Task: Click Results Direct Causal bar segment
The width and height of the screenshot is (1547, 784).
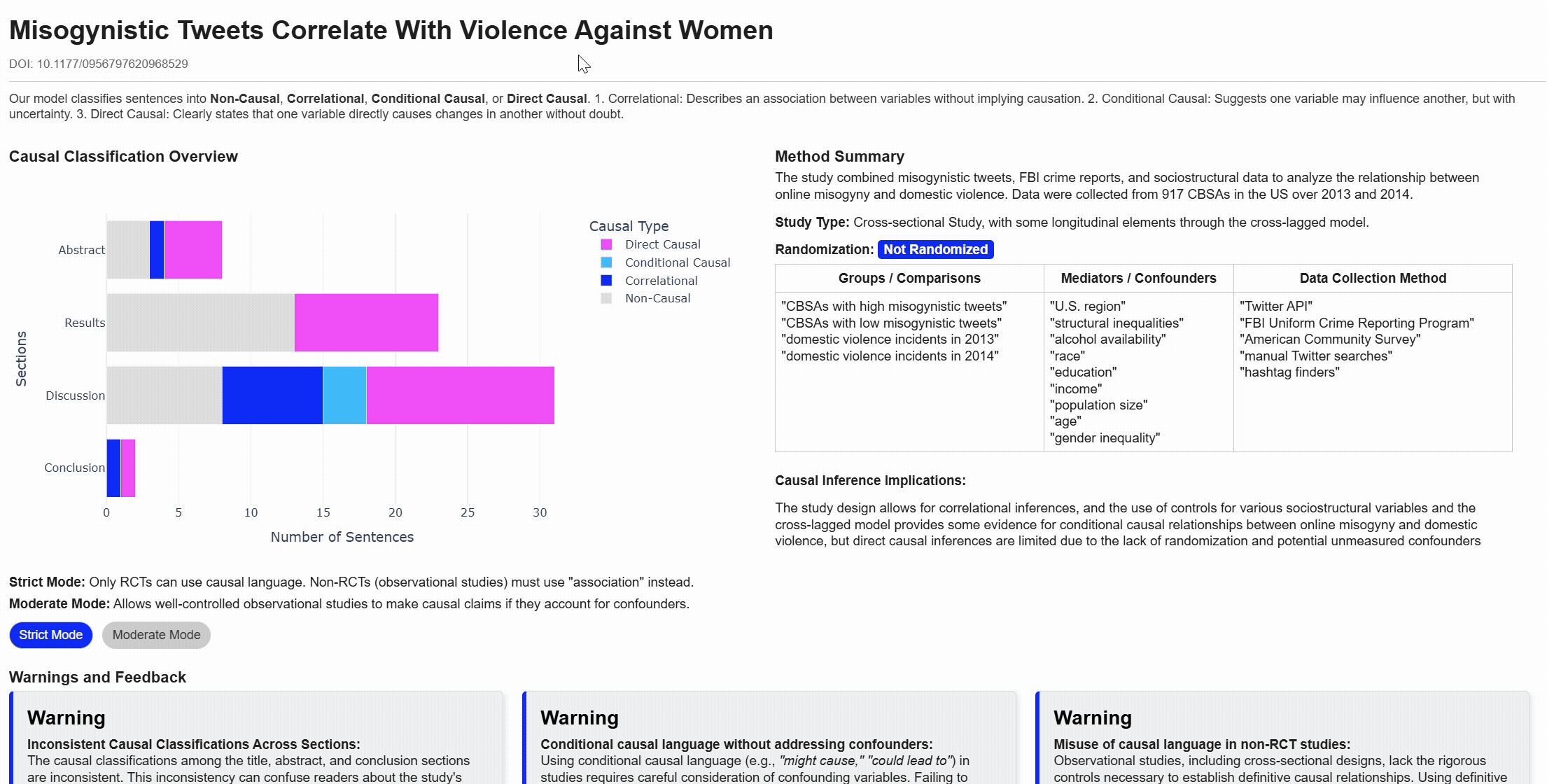Action: point(366,323)
